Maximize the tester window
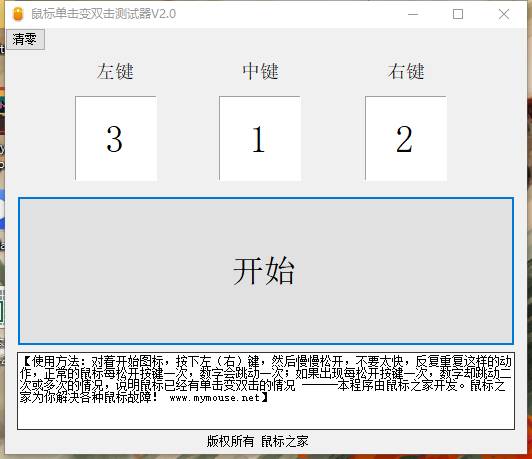Screen dimensions: 532x459 click(458, 14)
